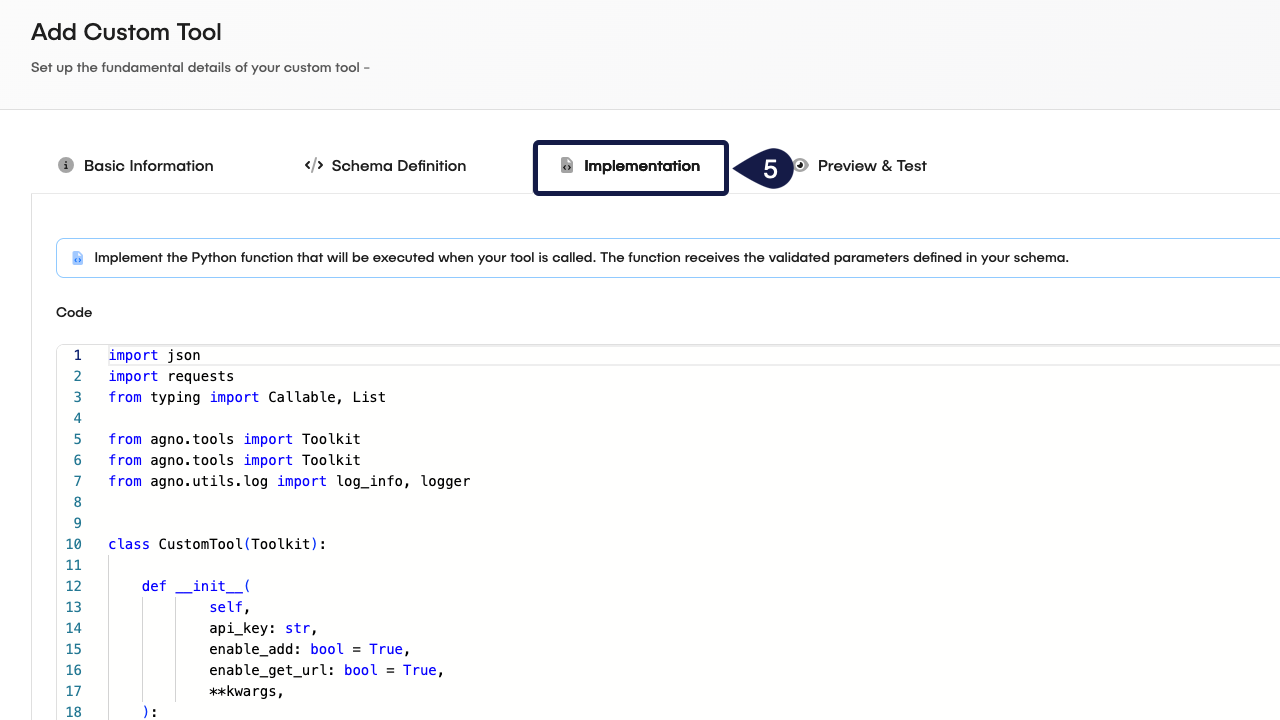Viewport: 1280px width, 720px height.
Task: Click the info icon in the blue banner
Action: tap(77, 257)
